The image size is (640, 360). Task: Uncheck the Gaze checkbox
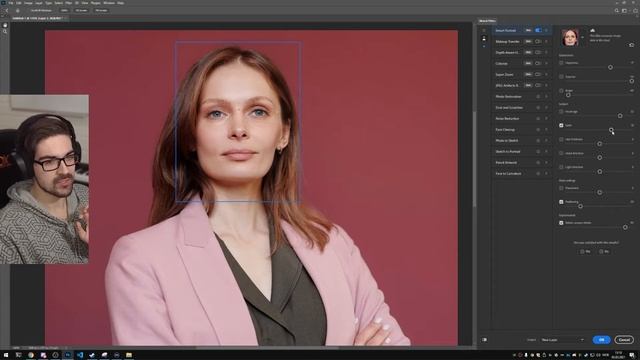561,125
